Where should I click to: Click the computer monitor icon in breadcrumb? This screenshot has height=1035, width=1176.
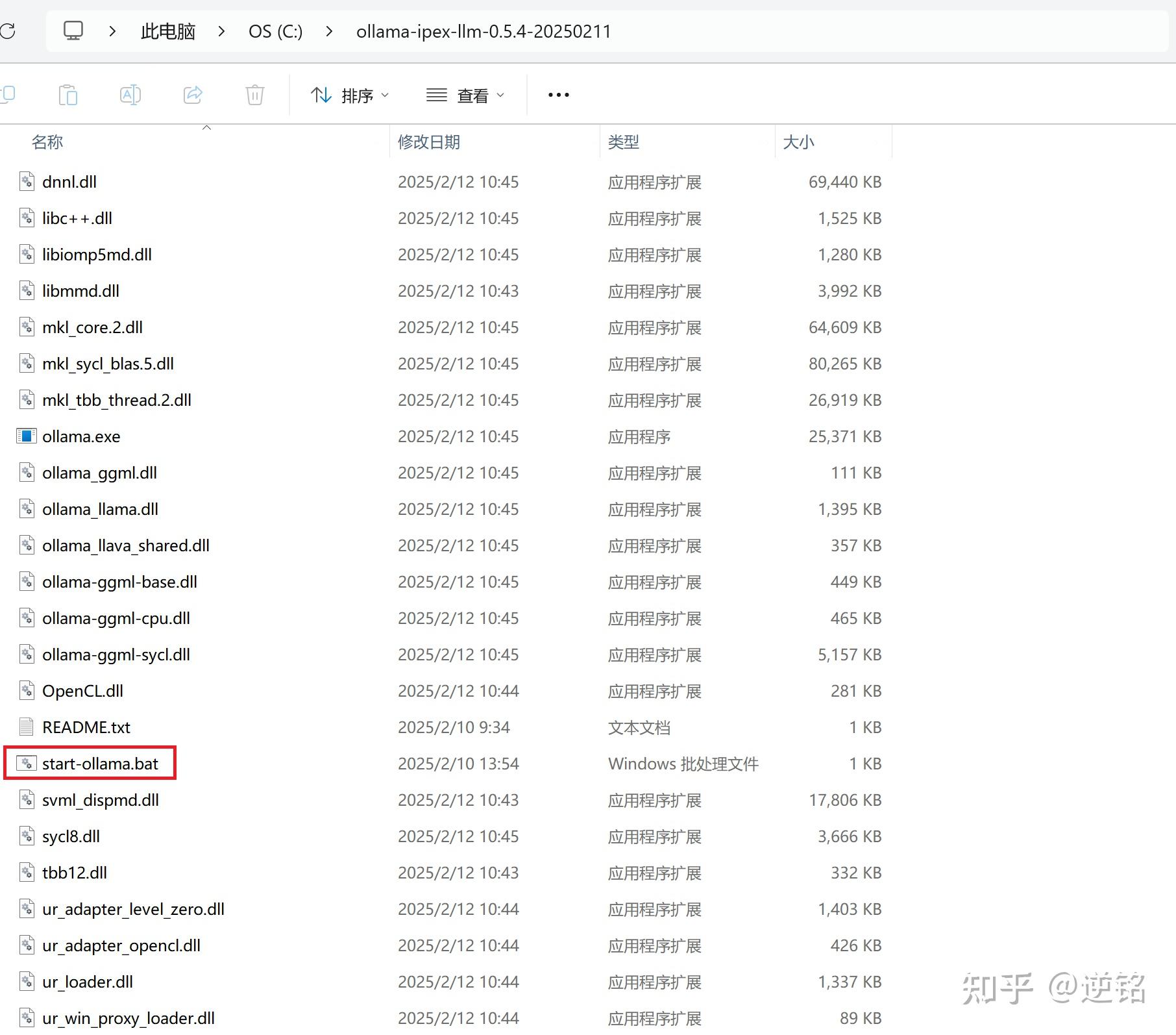coord(73,31)
